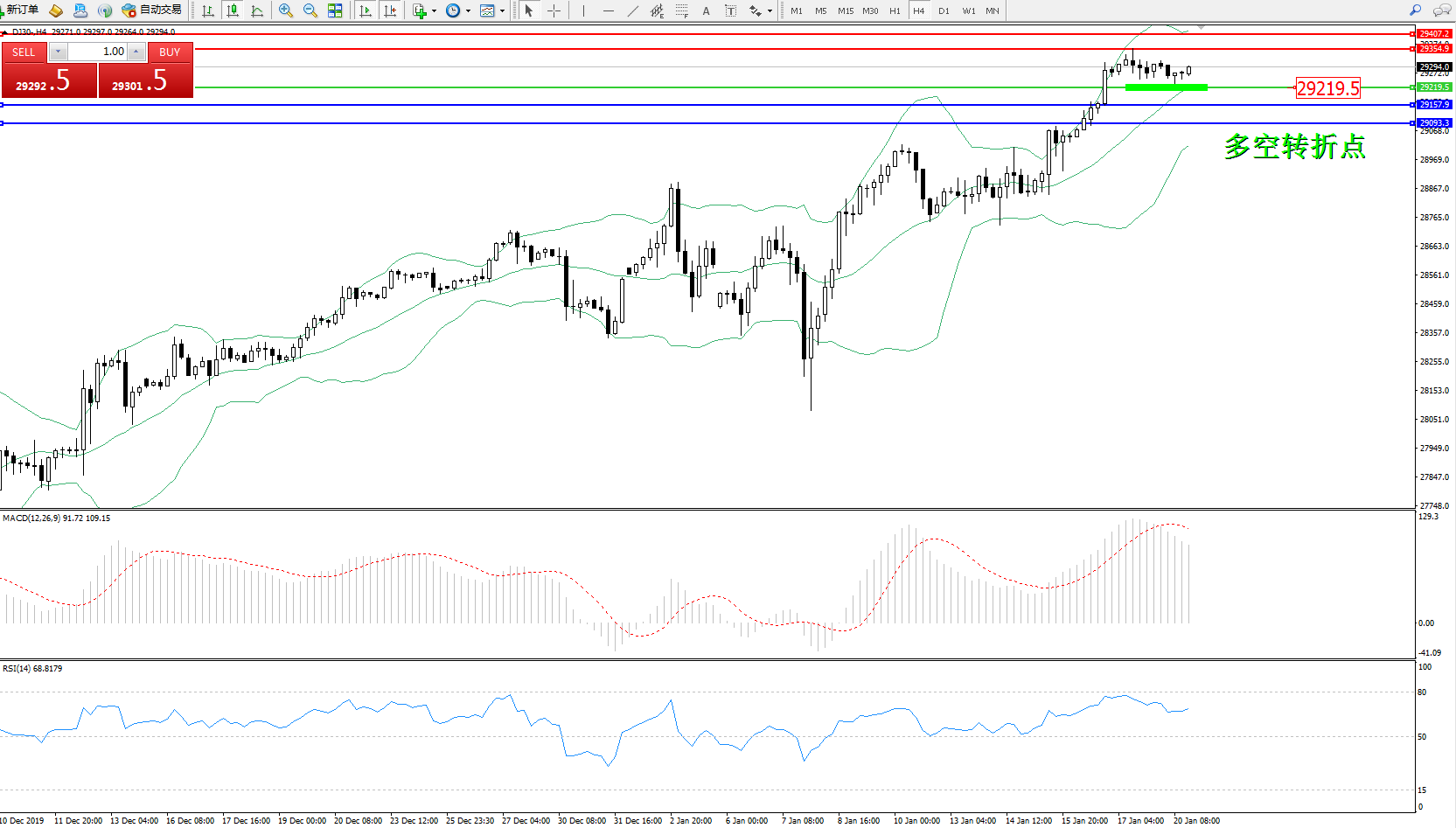Open the search magnifier at top right
Viewport: 1456px width, 828px height.
1415,10
